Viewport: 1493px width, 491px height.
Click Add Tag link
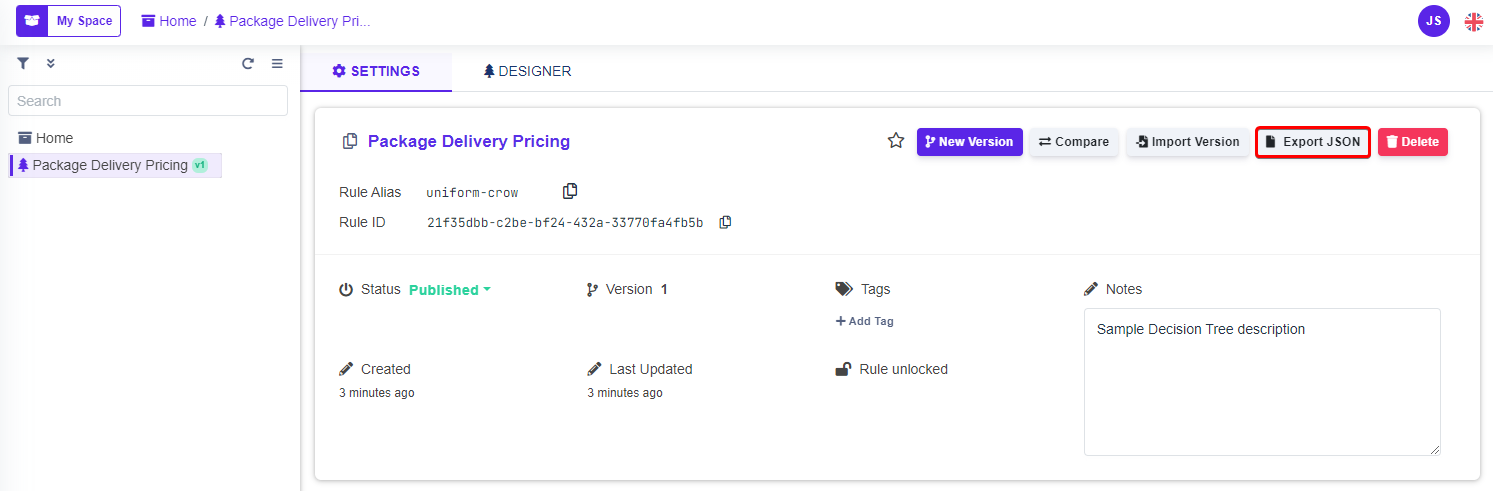[865, 321]
